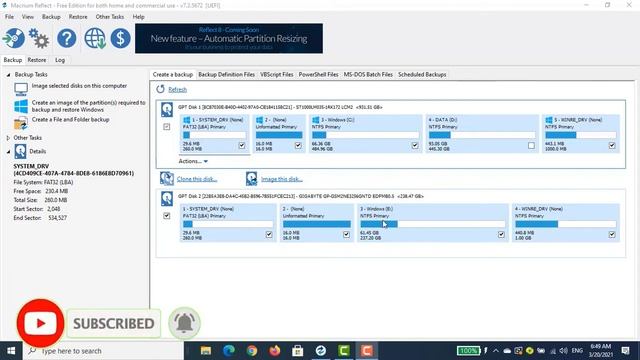Show hidden system tray icons chevron

(x=496, y=351)
